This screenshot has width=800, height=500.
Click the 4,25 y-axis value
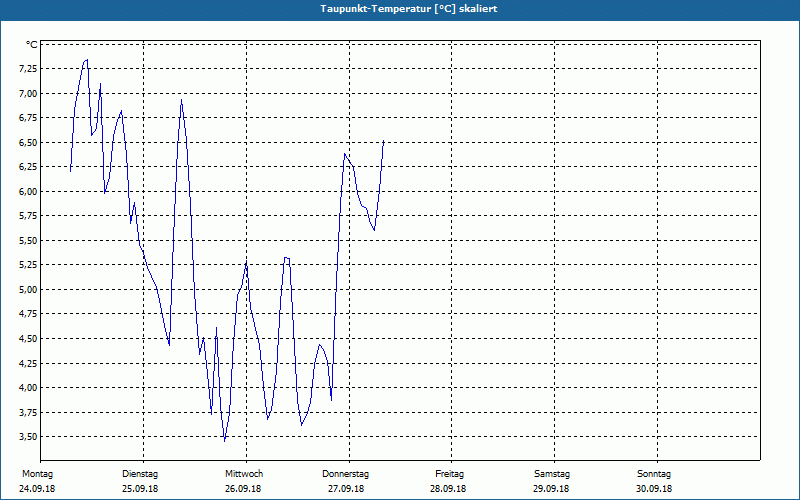(28, 363)
